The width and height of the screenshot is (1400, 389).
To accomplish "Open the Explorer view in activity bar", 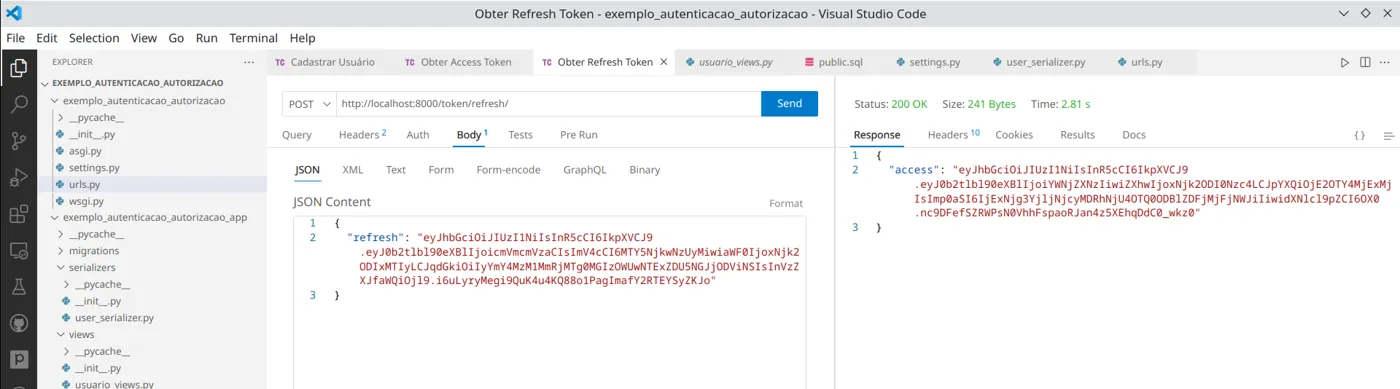I will [x=18, y=68].
